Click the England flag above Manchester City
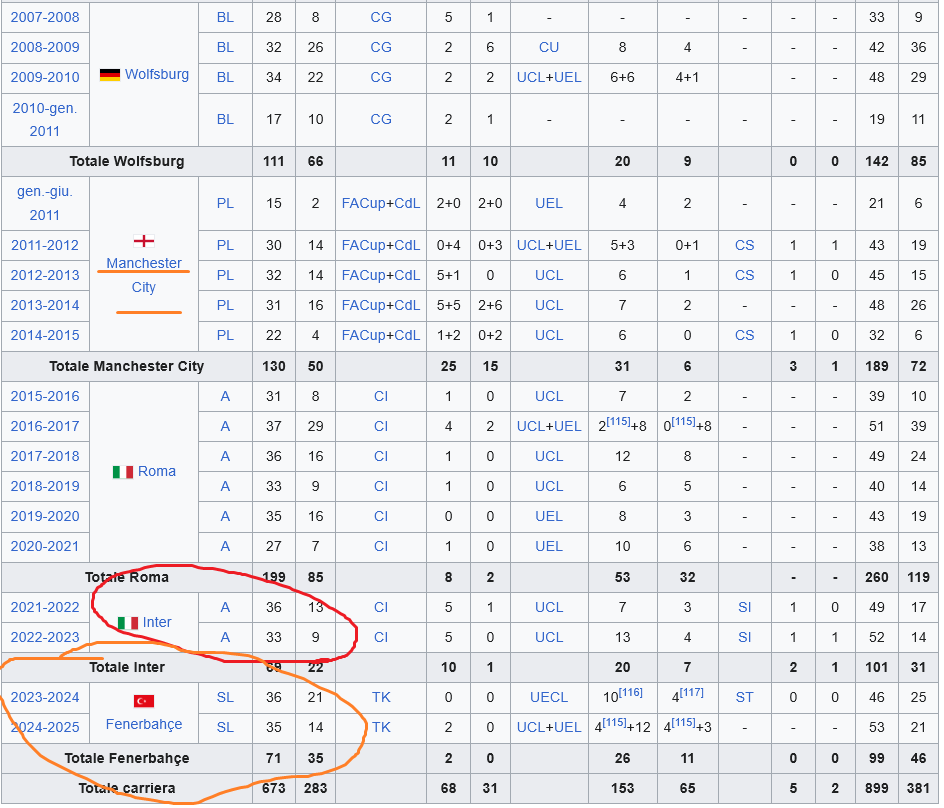The image size is (944, 808). (x=143, y=241)
